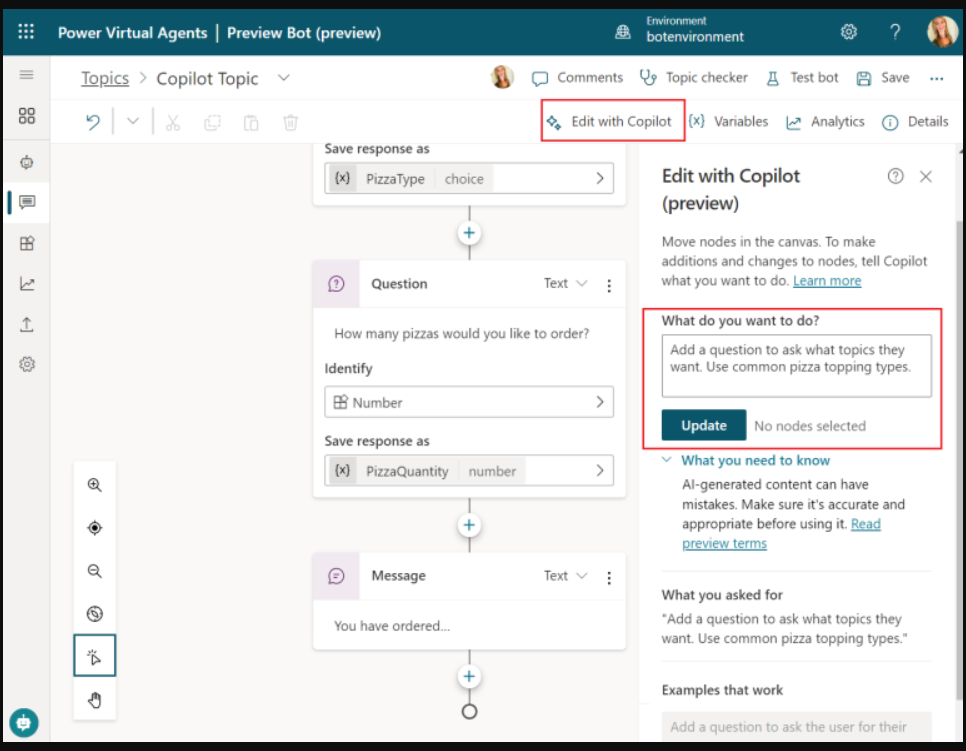Open Chatbots icon in left sidebar
This screenshot has height=751, width=966.
26,163
